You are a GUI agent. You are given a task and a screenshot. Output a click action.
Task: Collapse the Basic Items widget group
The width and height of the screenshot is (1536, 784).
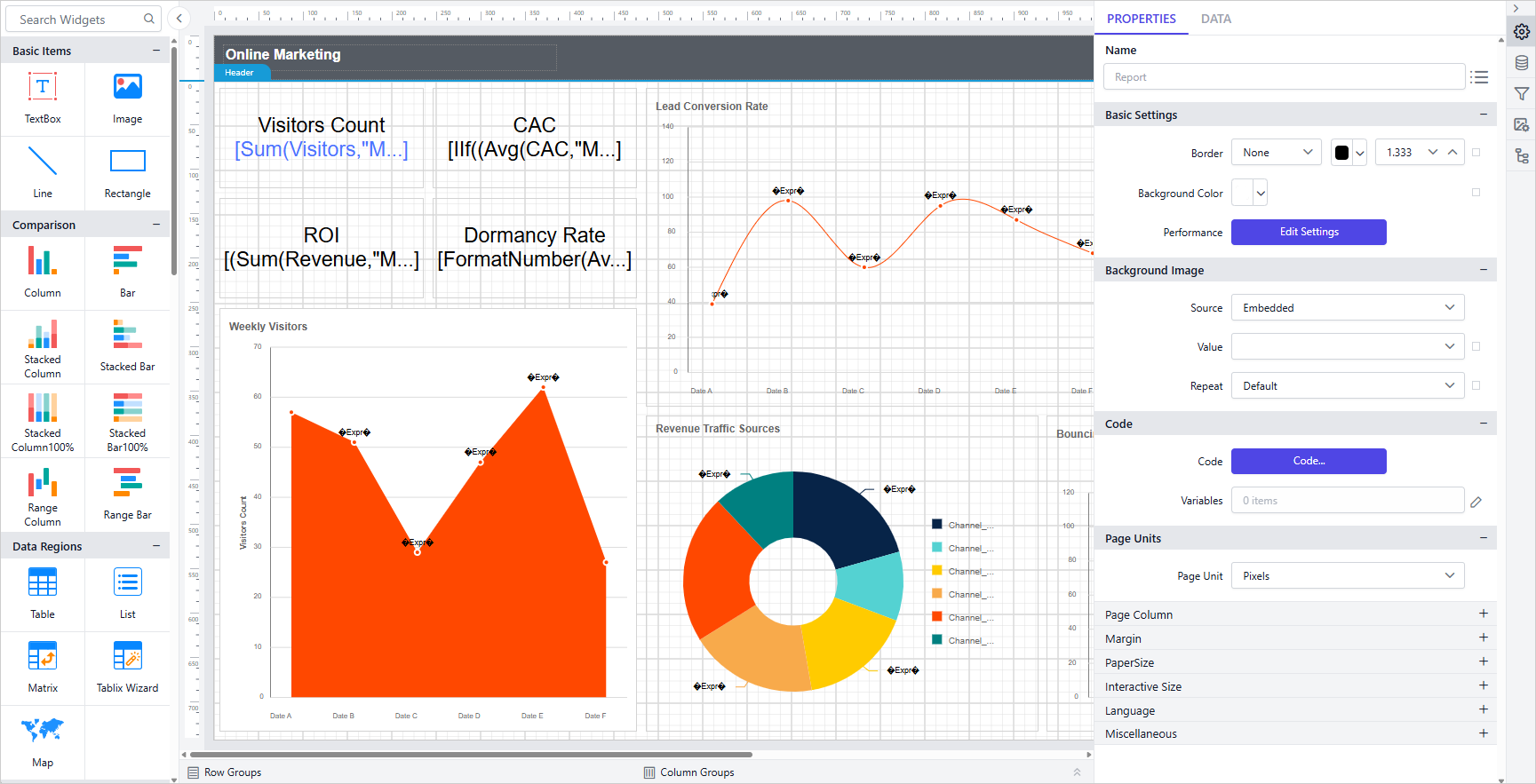(x=156, y=51)
